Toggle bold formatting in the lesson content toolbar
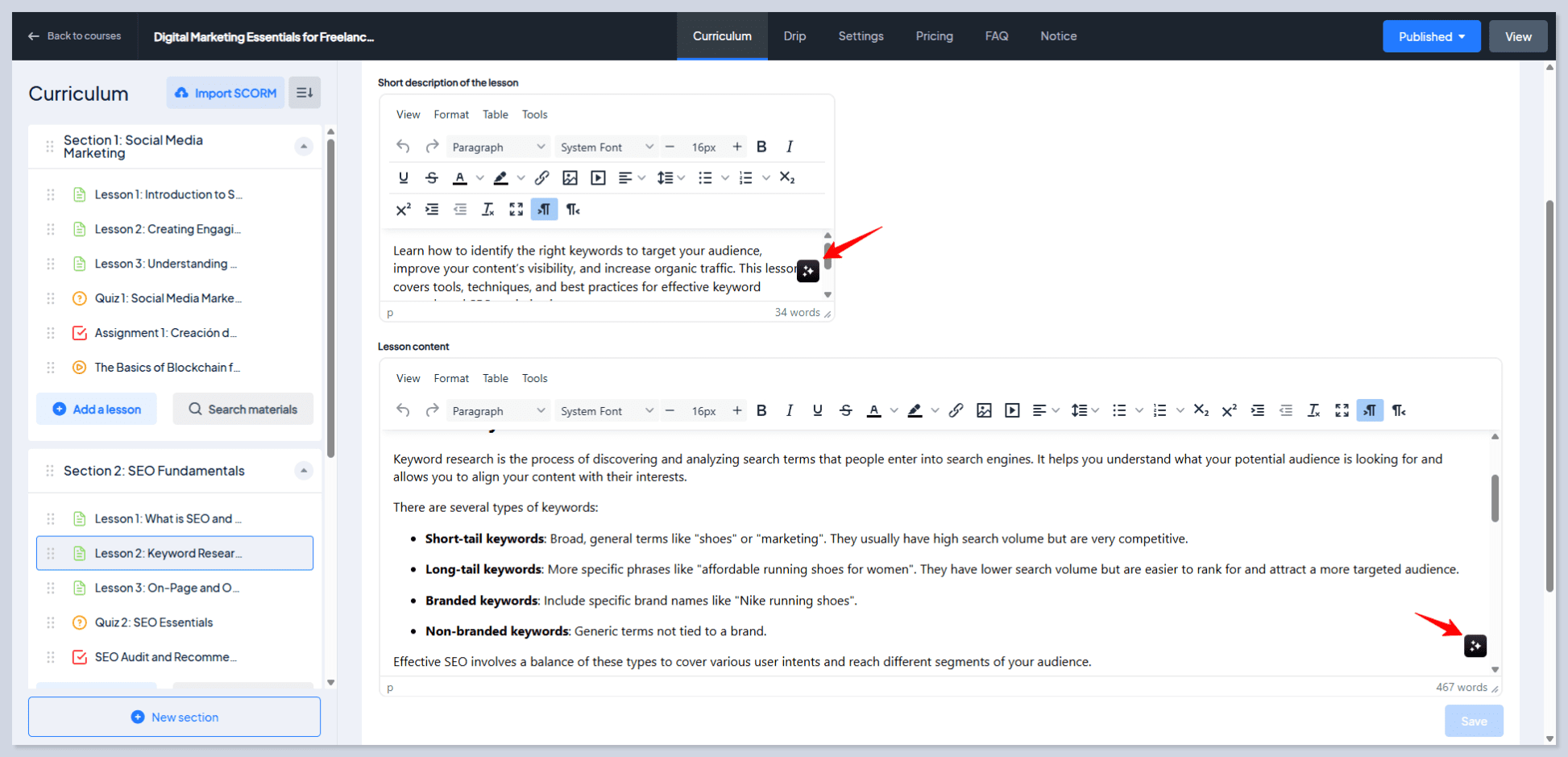This screenshot has width=1568, height=757. coord(761,410)
